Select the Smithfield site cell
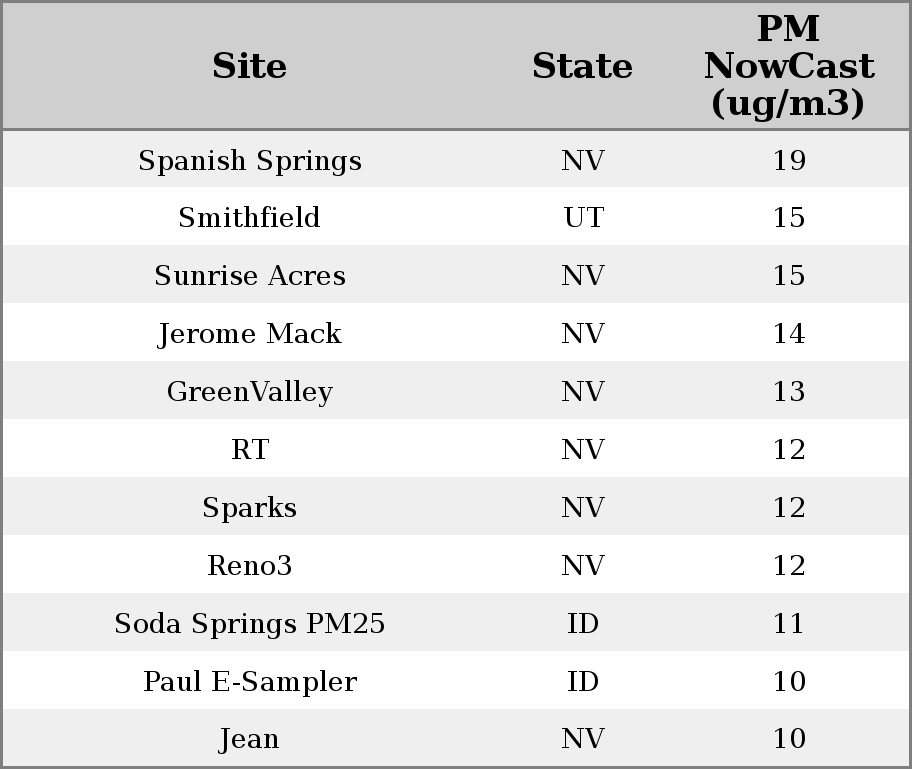This screenshot has height=769, width=912. pos(250,218)
